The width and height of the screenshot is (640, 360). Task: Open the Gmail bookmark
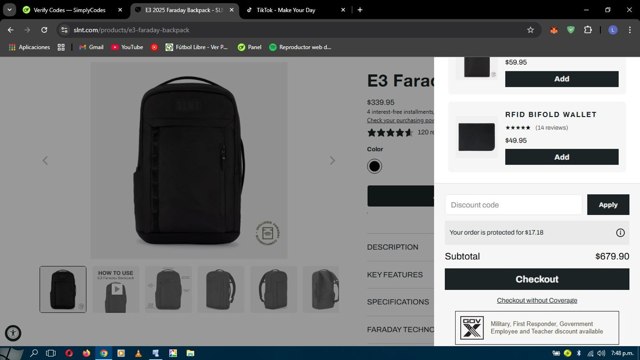pos(91,47)
